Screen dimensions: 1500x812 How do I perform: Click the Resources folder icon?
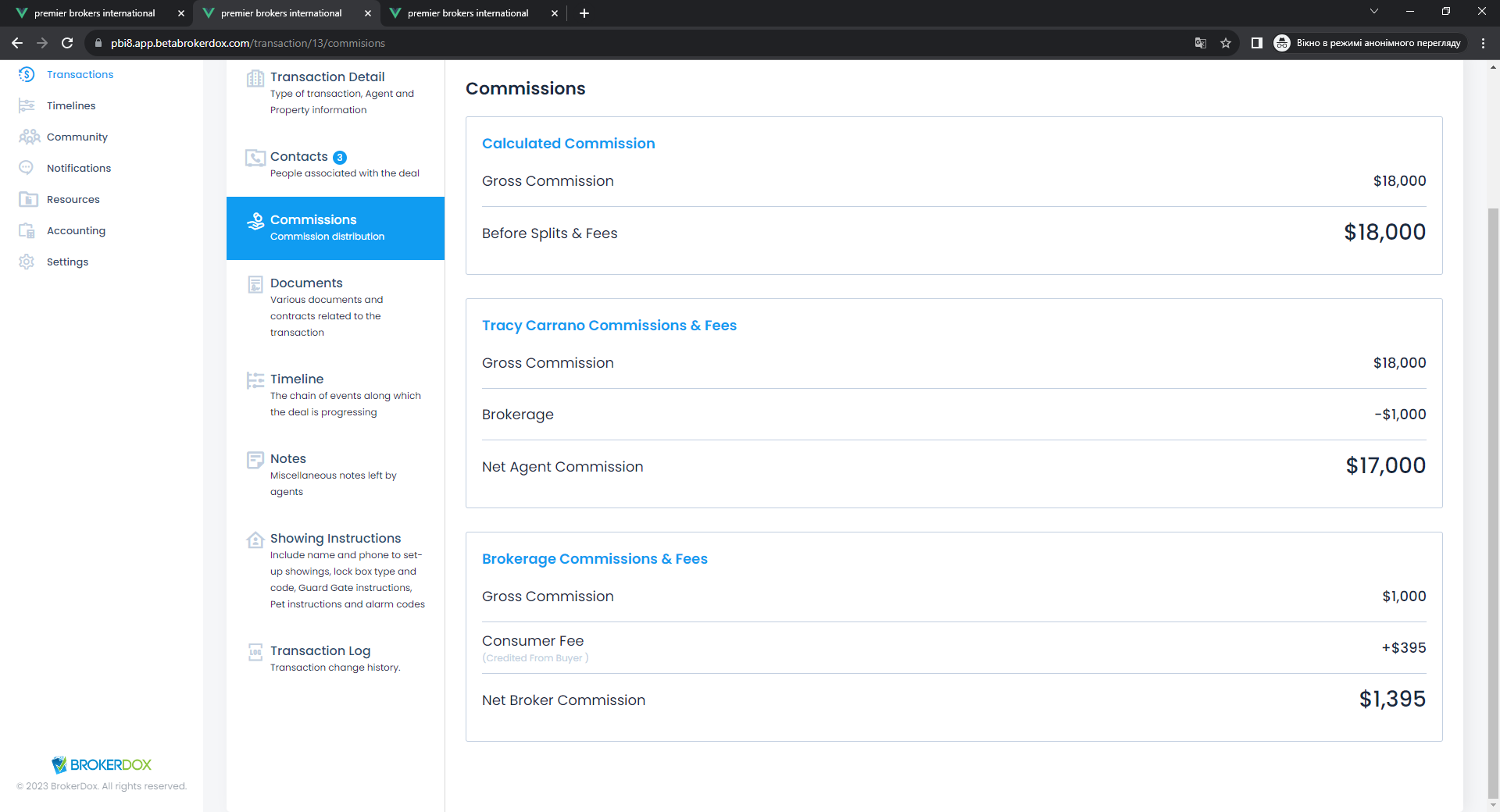(28, 199)
